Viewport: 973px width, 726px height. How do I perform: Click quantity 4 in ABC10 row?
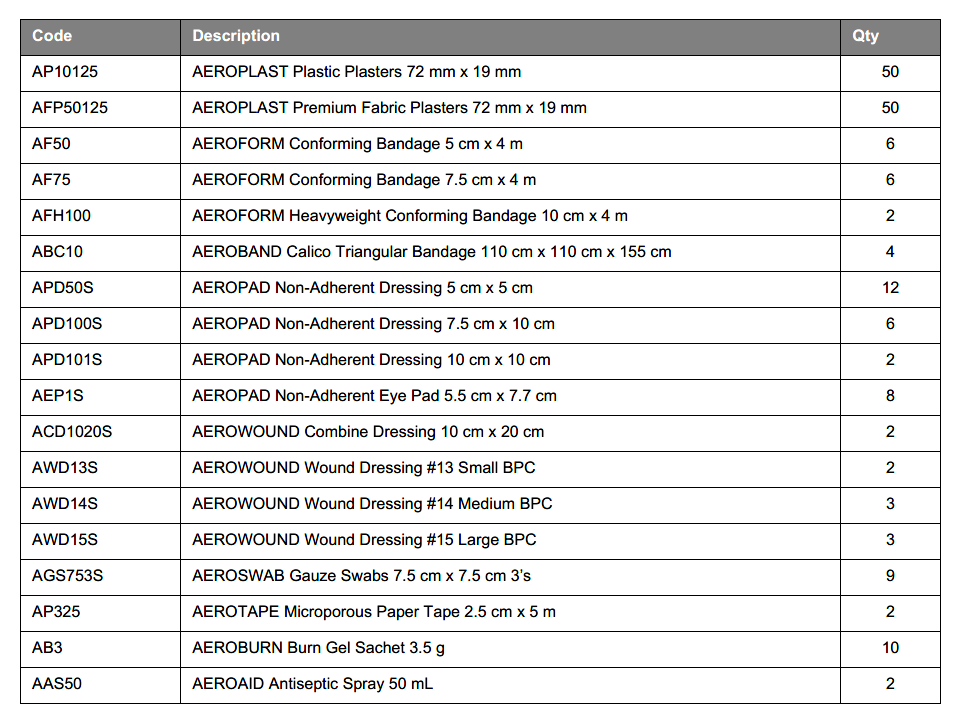[890, 252]
